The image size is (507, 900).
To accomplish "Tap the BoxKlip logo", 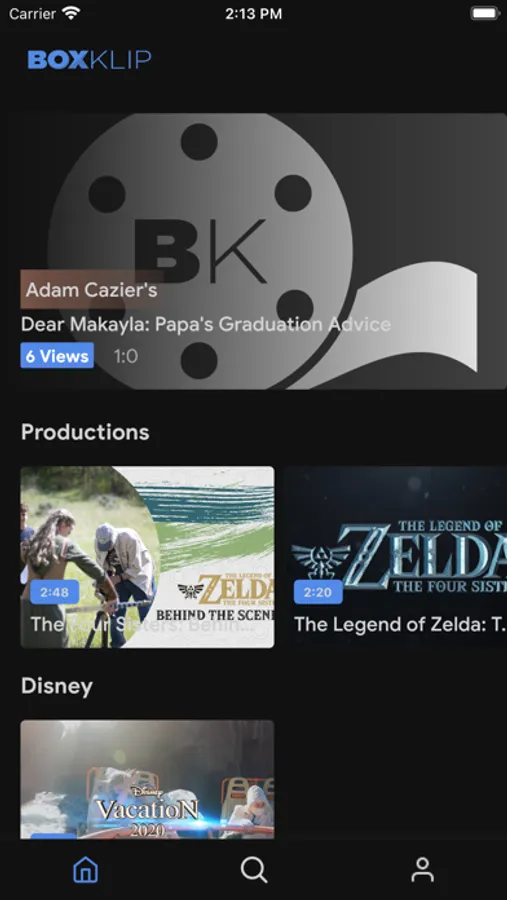I will pyautogui.click(x=90, y=60).
